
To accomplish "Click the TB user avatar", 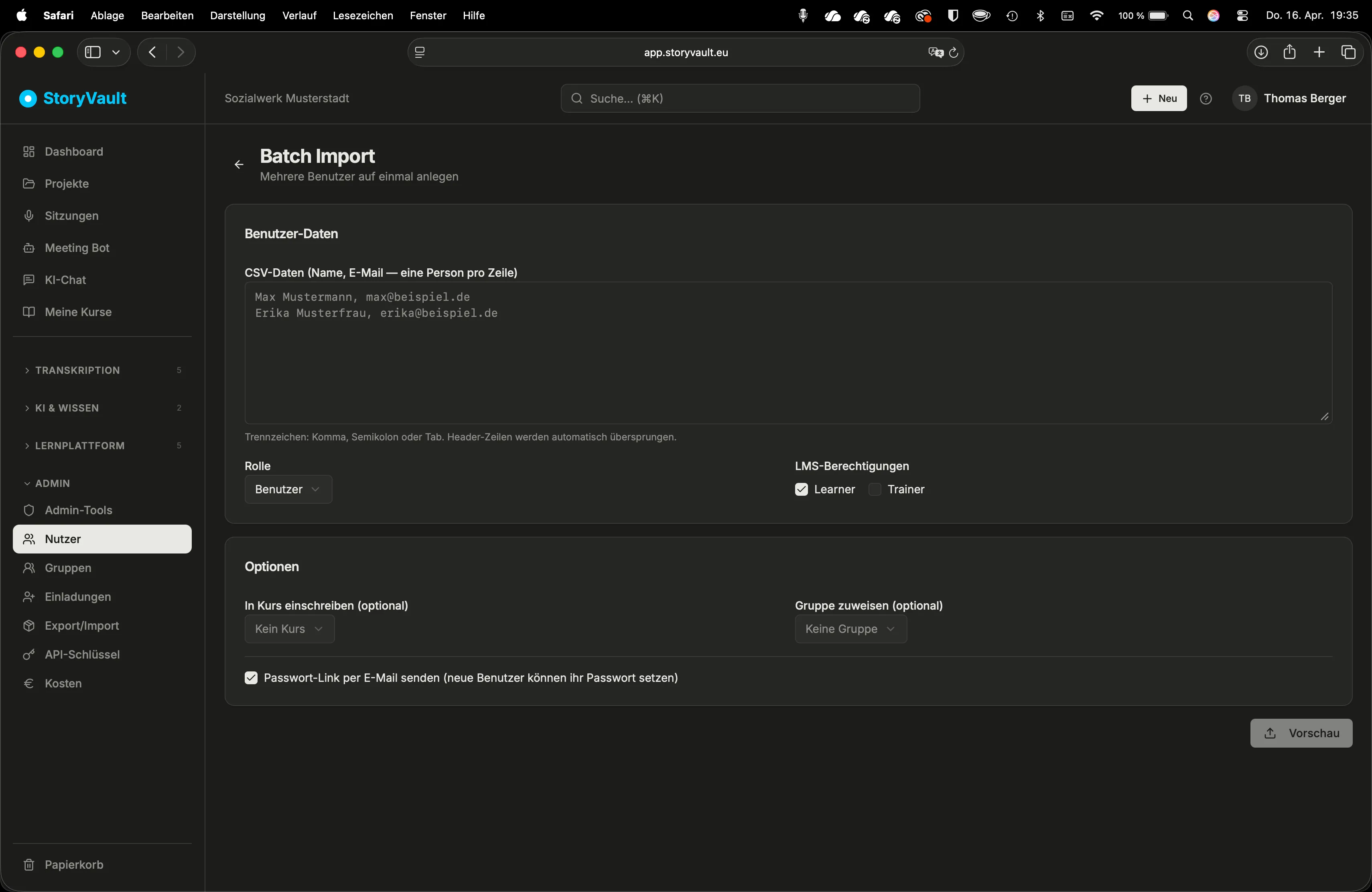I will (x=1244, y=99).
